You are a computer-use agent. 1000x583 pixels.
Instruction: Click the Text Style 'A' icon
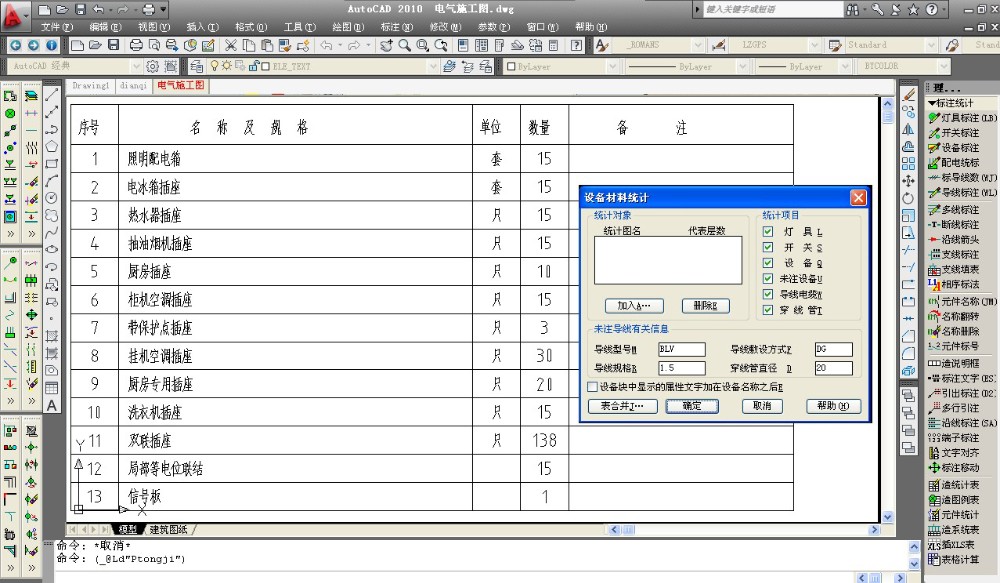tap(601, 45)
